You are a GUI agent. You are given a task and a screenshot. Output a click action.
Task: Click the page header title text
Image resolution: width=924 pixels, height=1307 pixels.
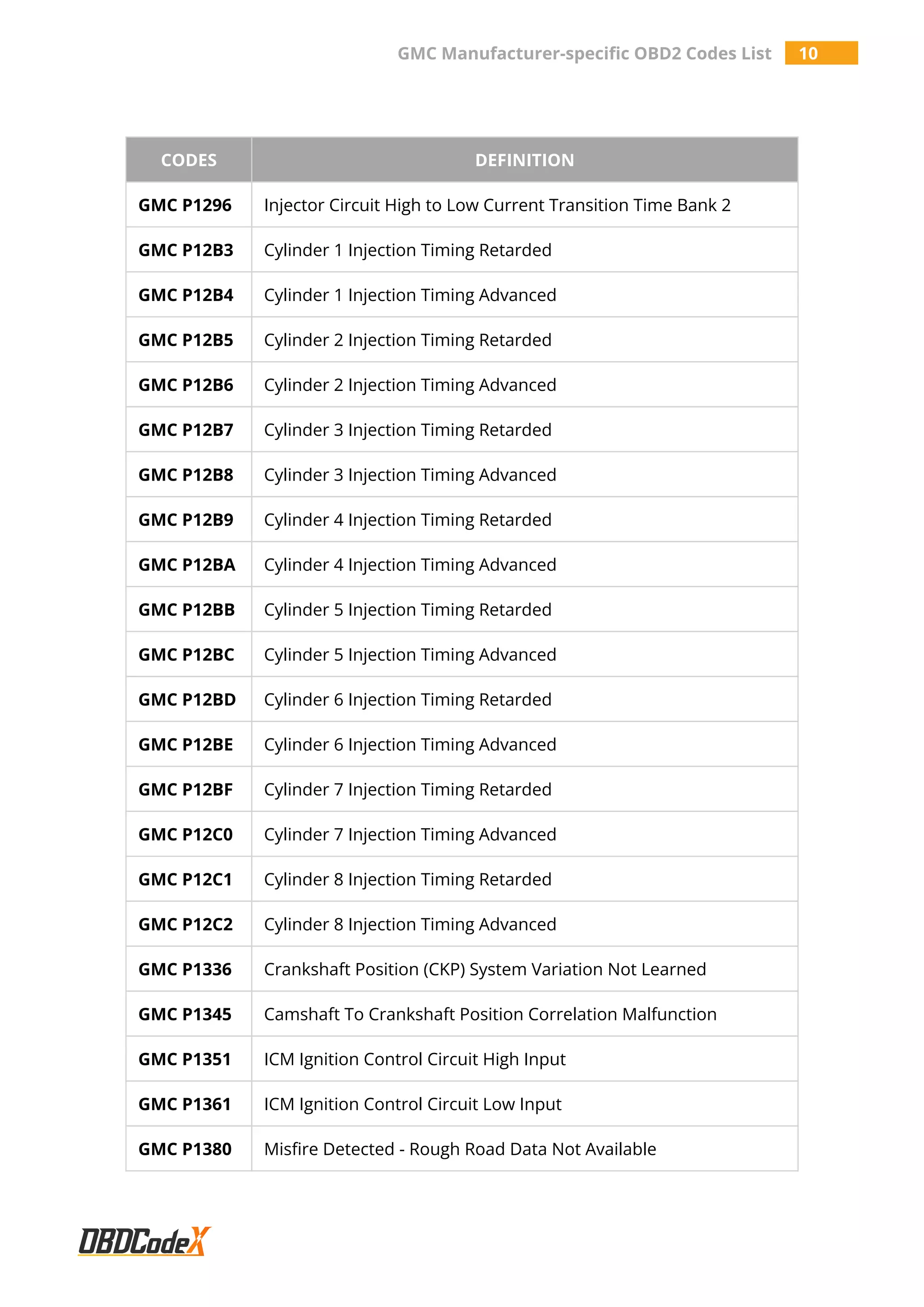pos(584,54)
